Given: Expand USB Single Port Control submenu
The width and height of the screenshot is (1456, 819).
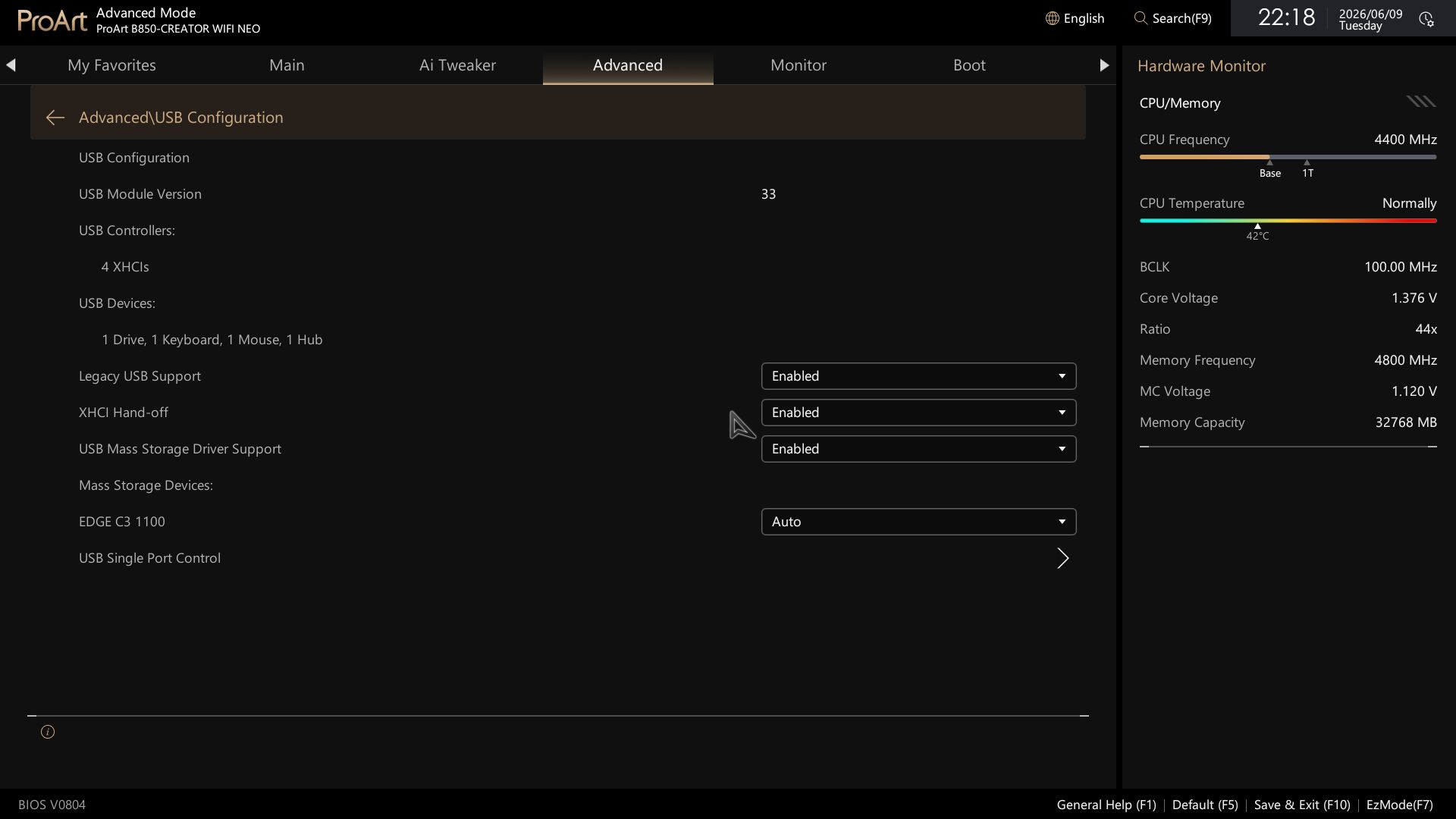Looking at the screenshot, I should point(577,558).
